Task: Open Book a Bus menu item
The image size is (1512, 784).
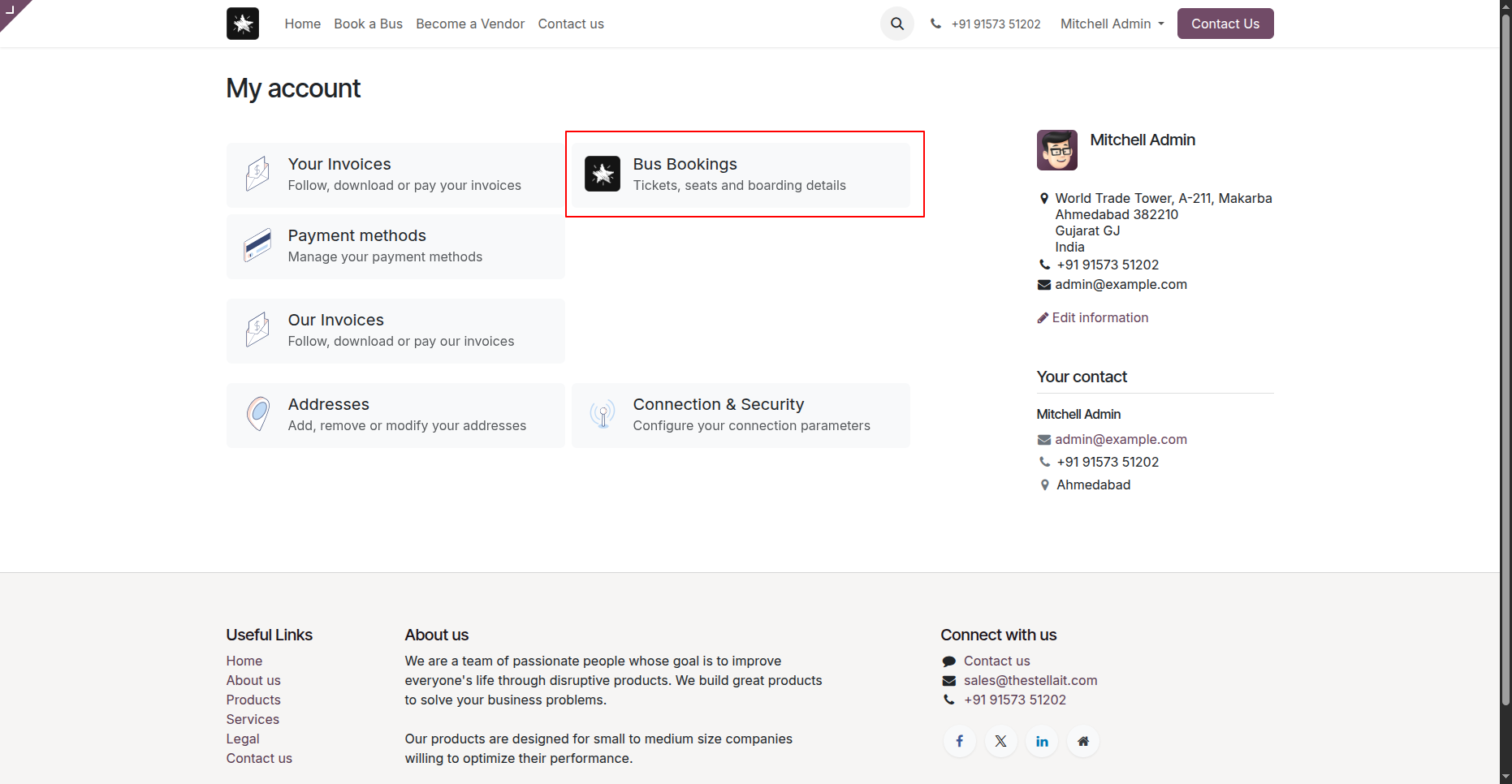Action: point(369,24)
